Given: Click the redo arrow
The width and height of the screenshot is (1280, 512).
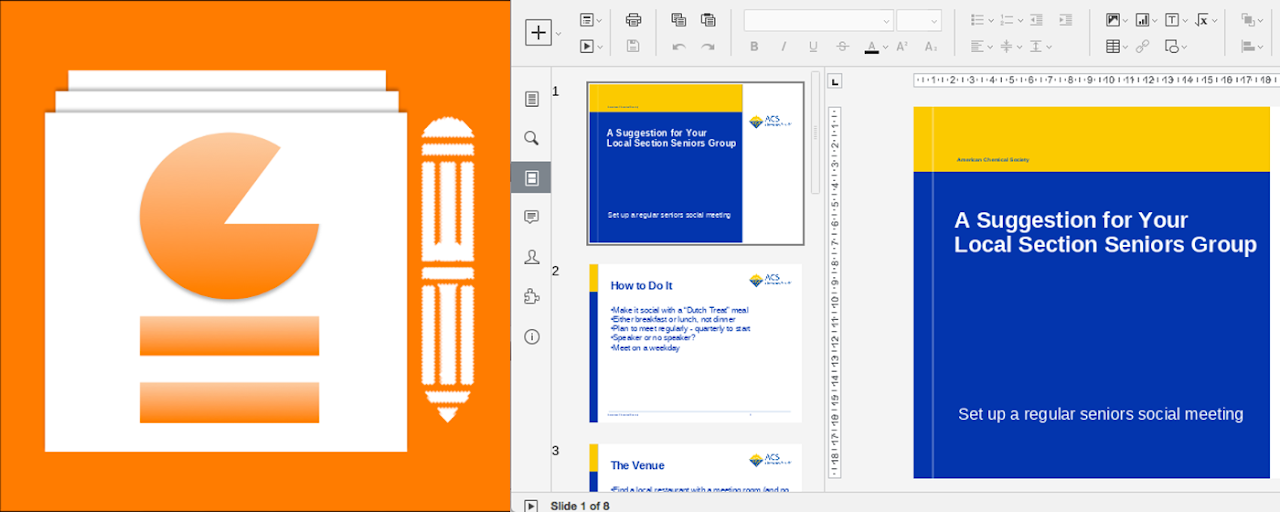Looking at the screenshot, I should click(x=708, y=46).
